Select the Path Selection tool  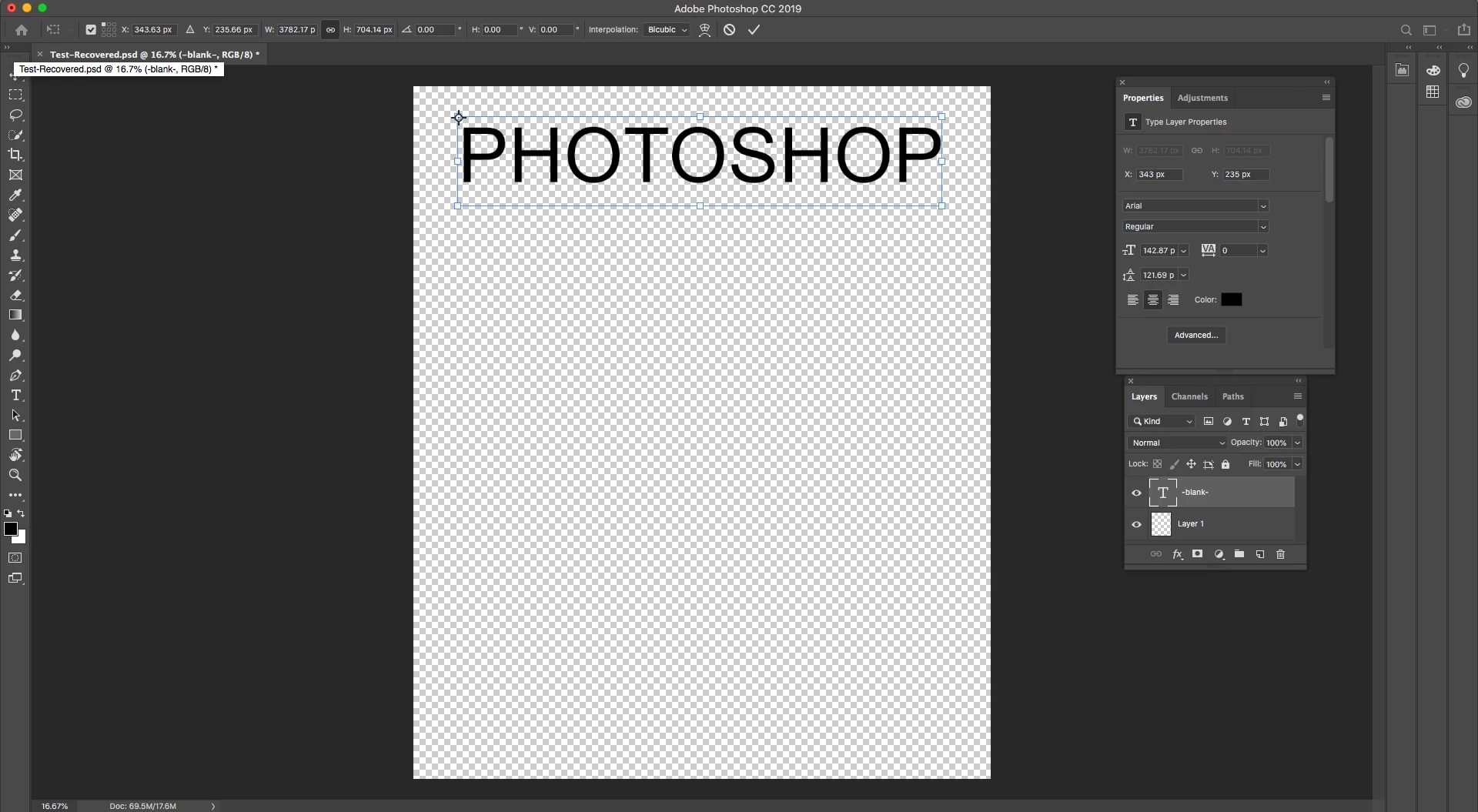(x=15, y=415)
